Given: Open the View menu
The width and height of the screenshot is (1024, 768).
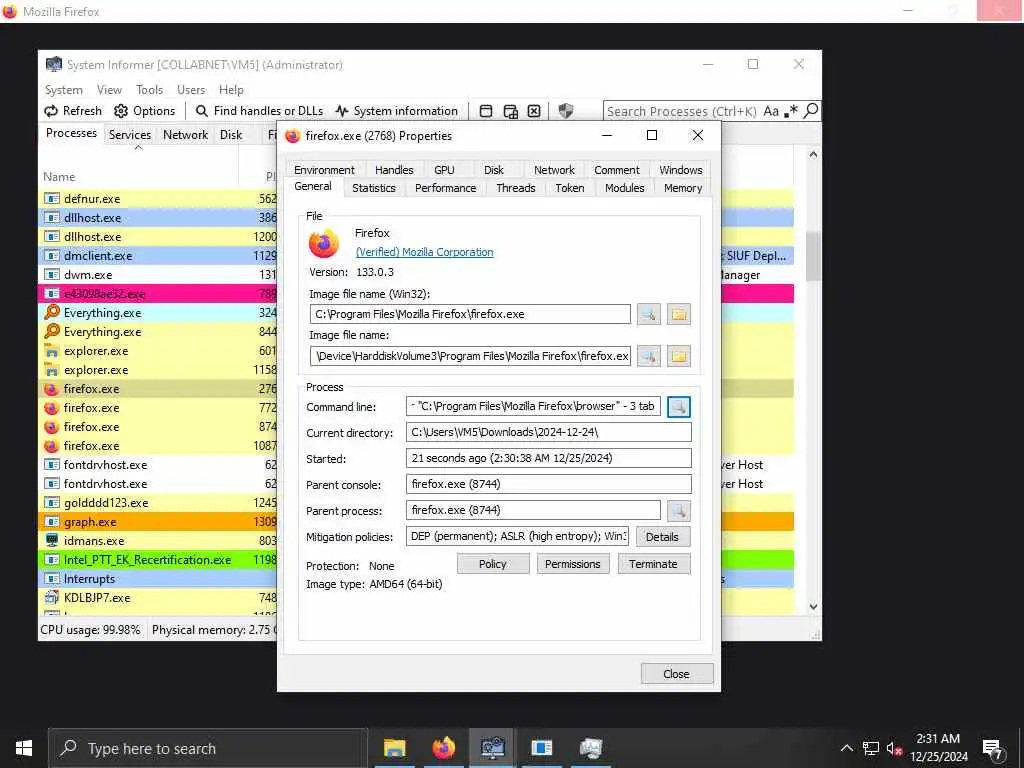Looking at the screenshot, I should pyautogui.click(x=109, y=90).
